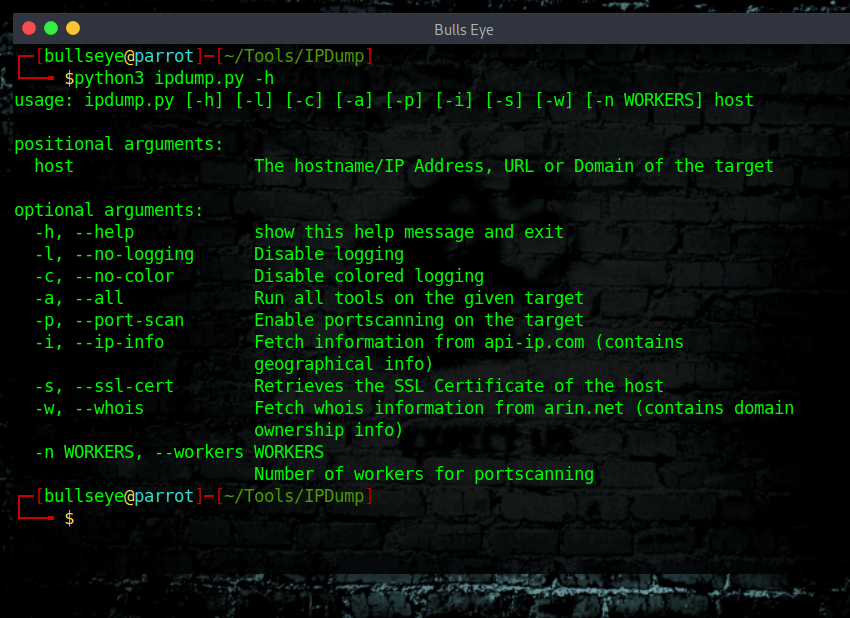Click the -l, --no-logging flag text
Screen dimensions: 850x618
tap(110, 254)
